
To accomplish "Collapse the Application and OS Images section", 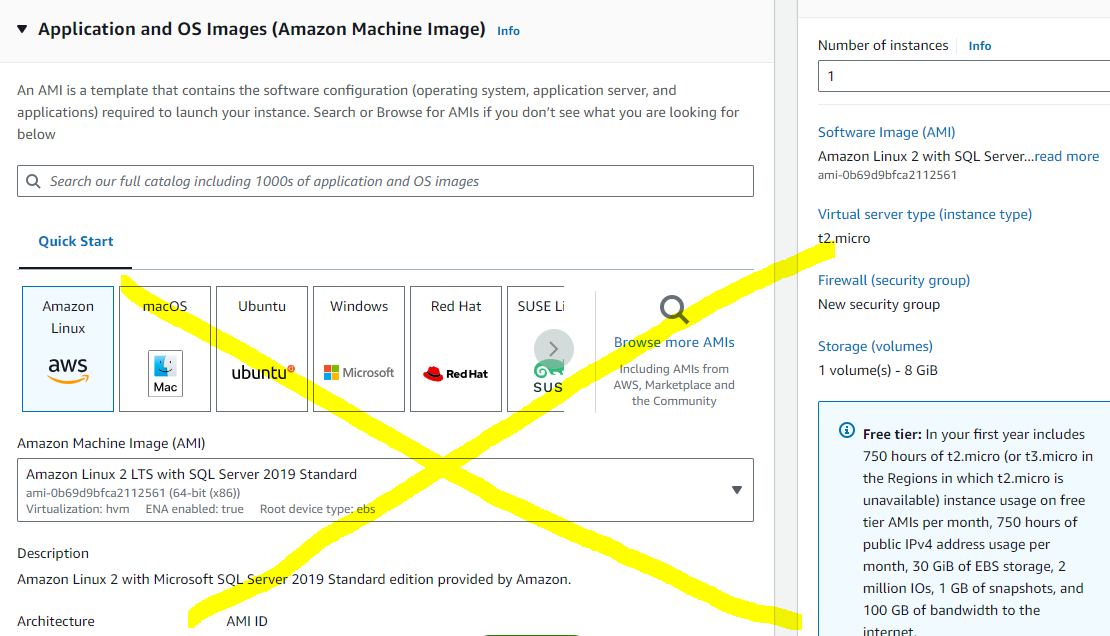I will (22, 29).
